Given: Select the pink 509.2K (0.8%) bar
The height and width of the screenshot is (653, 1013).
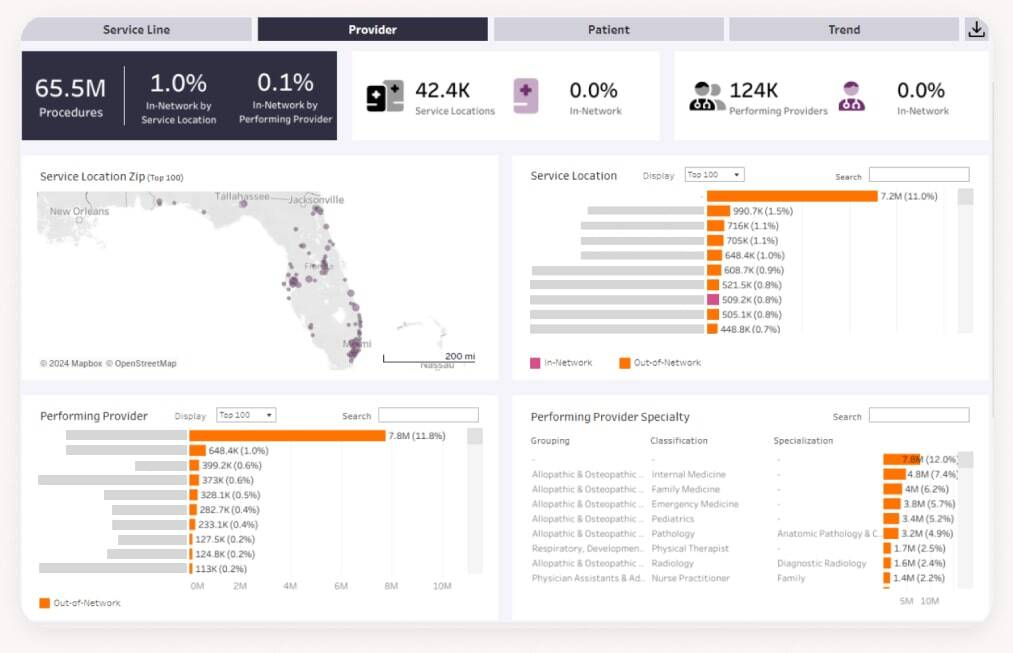Looking at the screenshot, I should 713,300.
